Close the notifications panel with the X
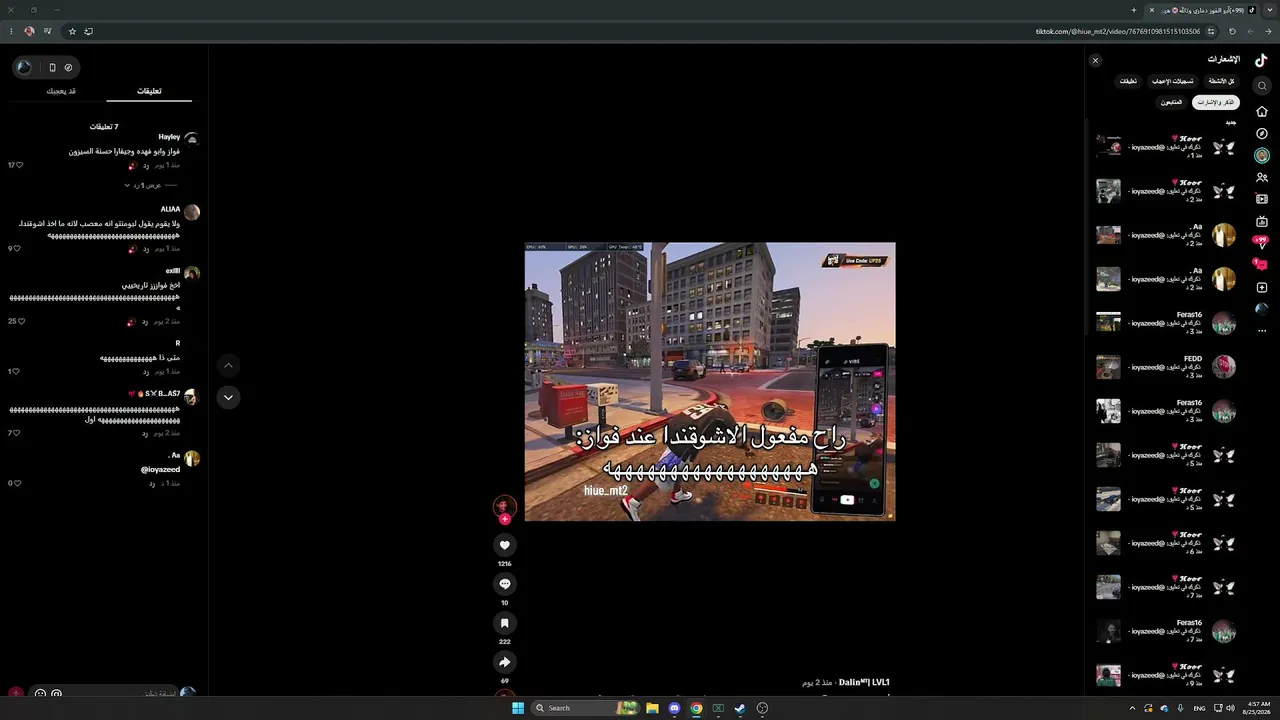The width and height of the screenshot is (1280, 720). coord(1095,60)
